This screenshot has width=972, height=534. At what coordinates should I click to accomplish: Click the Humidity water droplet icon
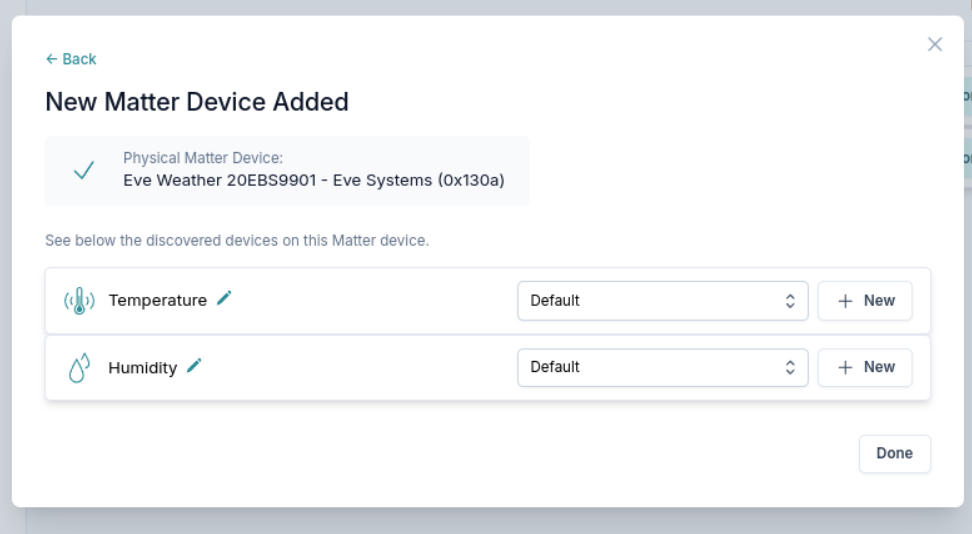coord(79,367)
